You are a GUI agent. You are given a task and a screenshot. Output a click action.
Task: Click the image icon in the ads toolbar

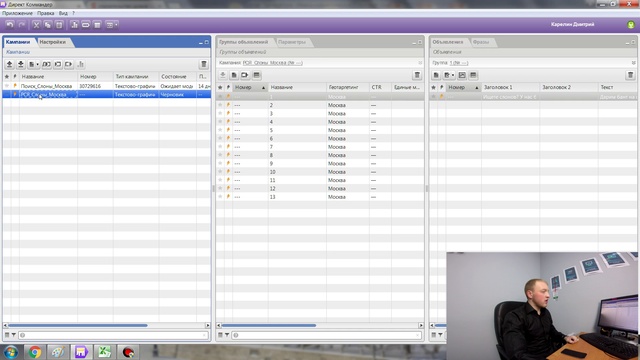pos(462,75)
